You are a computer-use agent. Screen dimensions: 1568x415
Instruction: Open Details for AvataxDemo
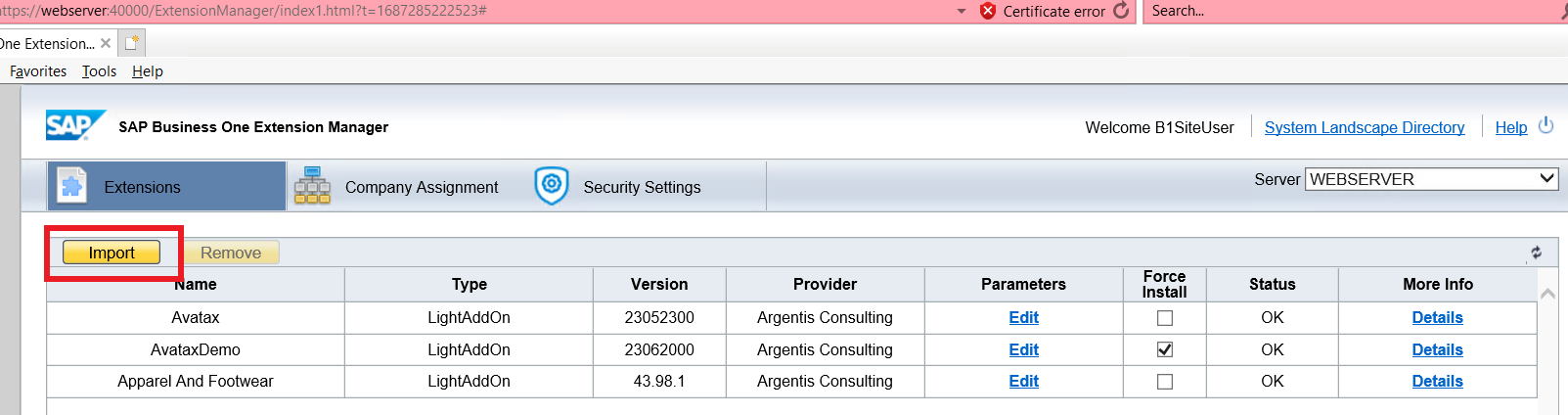click(1437, 349)
